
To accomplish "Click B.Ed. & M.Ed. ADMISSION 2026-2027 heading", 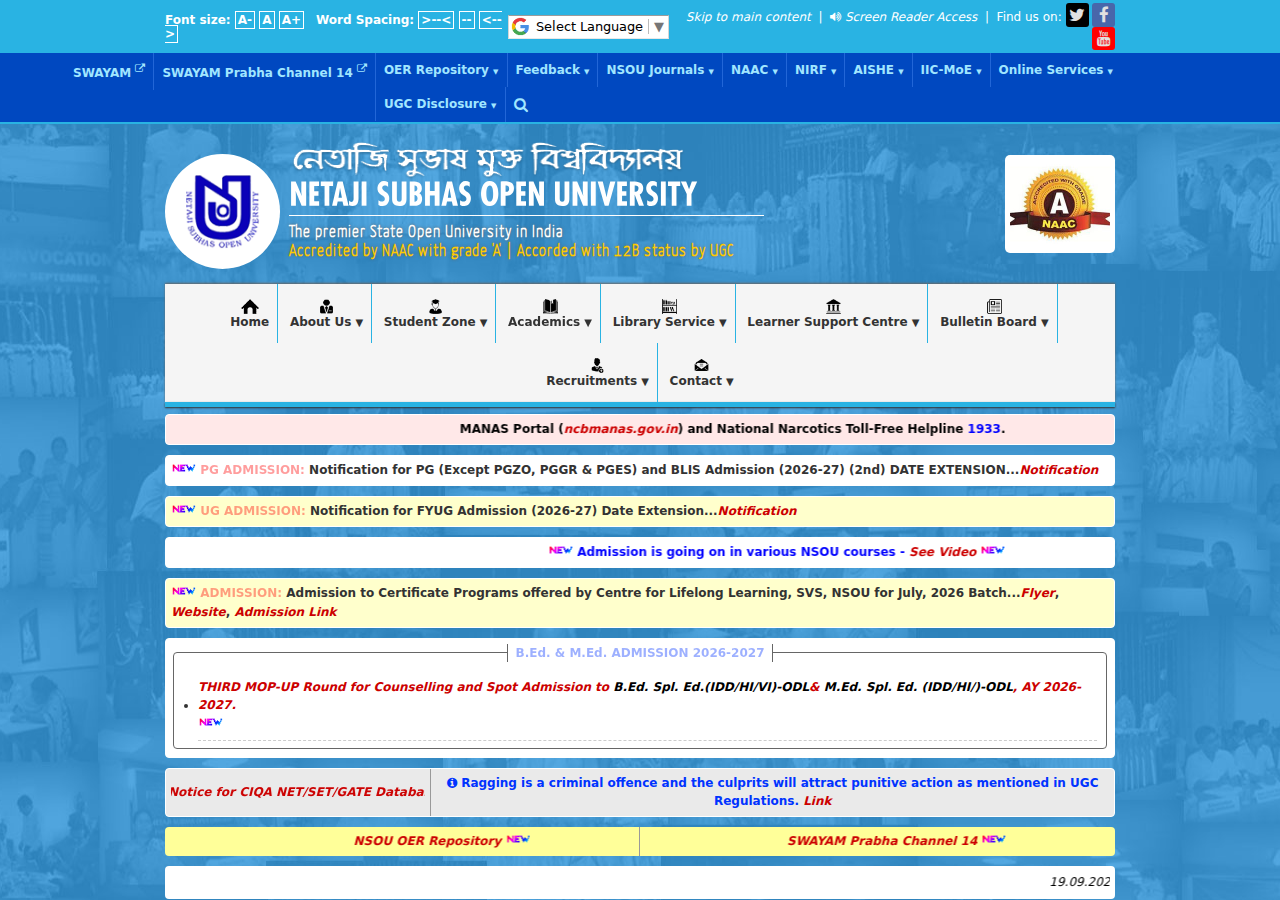I will pos(640,653).
